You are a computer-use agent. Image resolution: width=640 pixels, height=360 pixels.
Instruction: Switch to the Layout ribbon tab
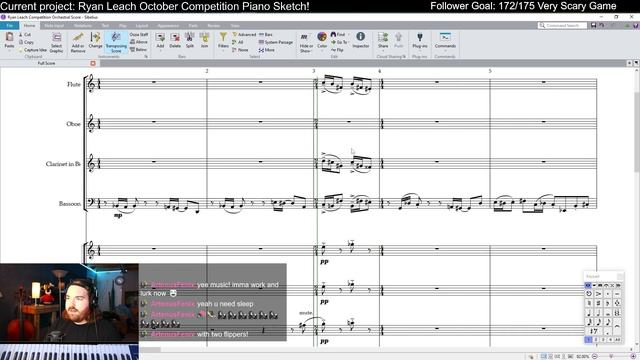142,25
